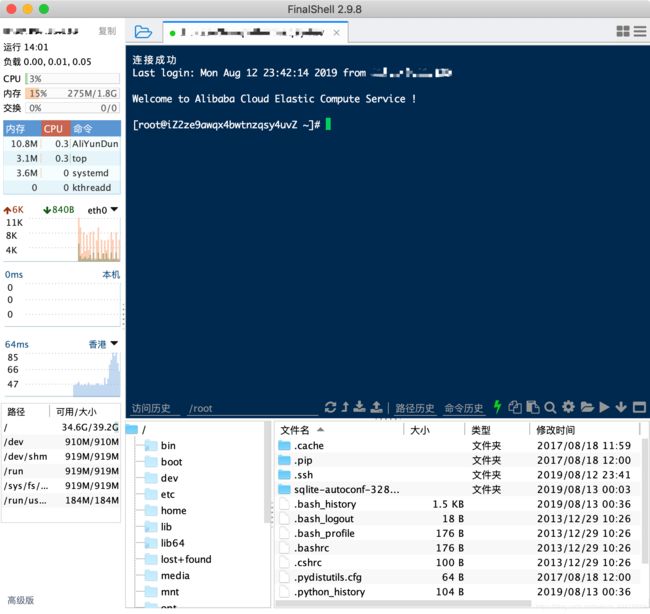Viewport: 650px width, 614px height.
Task: Sort processes by the CPU column
Action: click(56, 129)
